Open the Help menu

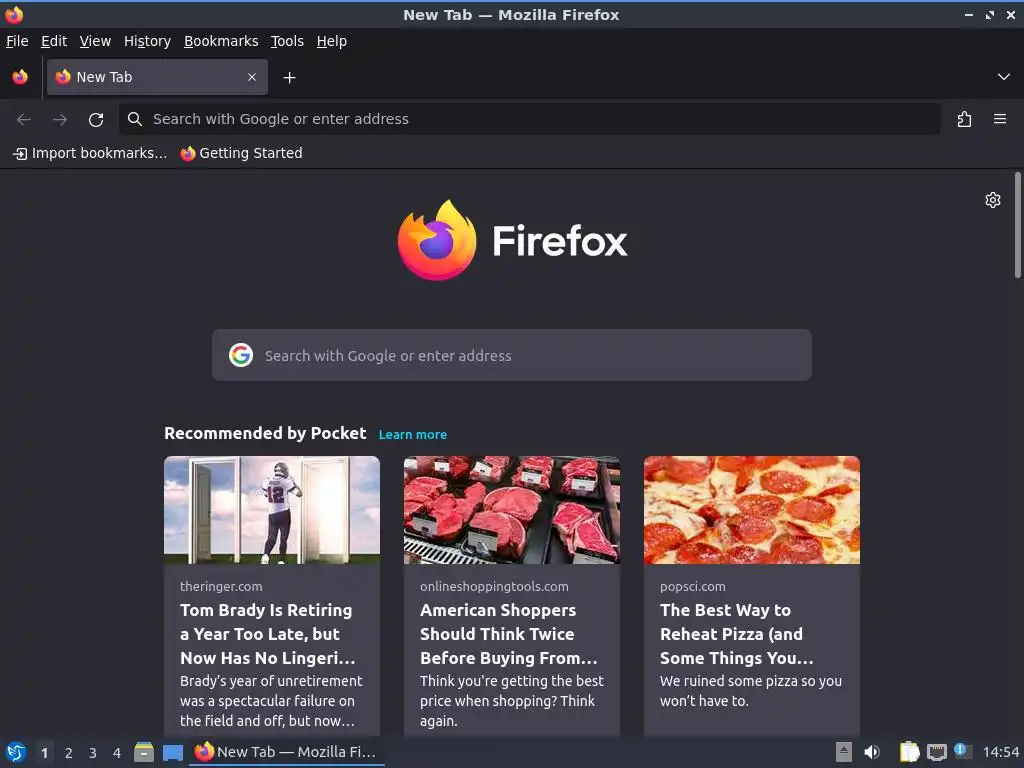[332, 41]
